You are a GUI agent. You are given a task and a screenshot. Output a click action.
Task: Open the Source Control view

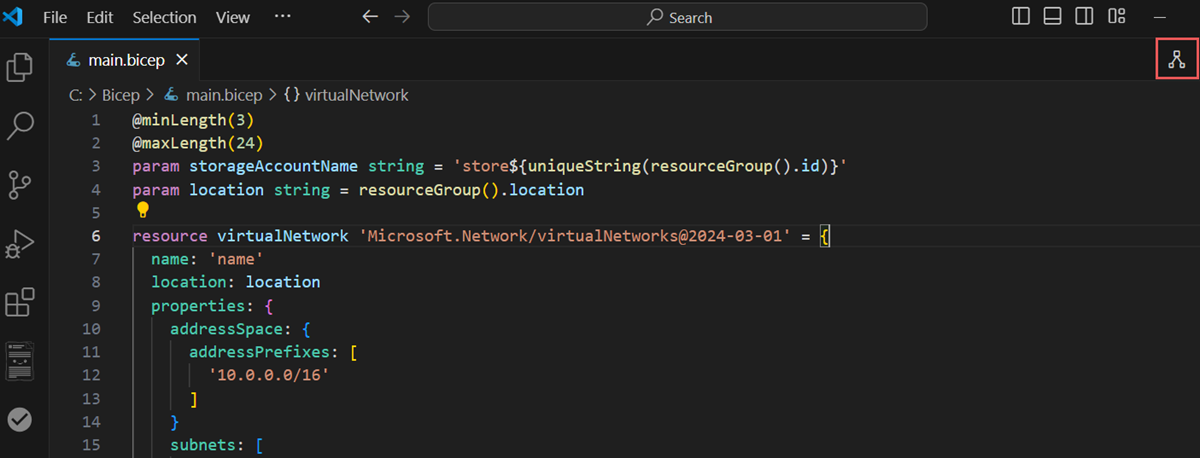coord(20,185)
